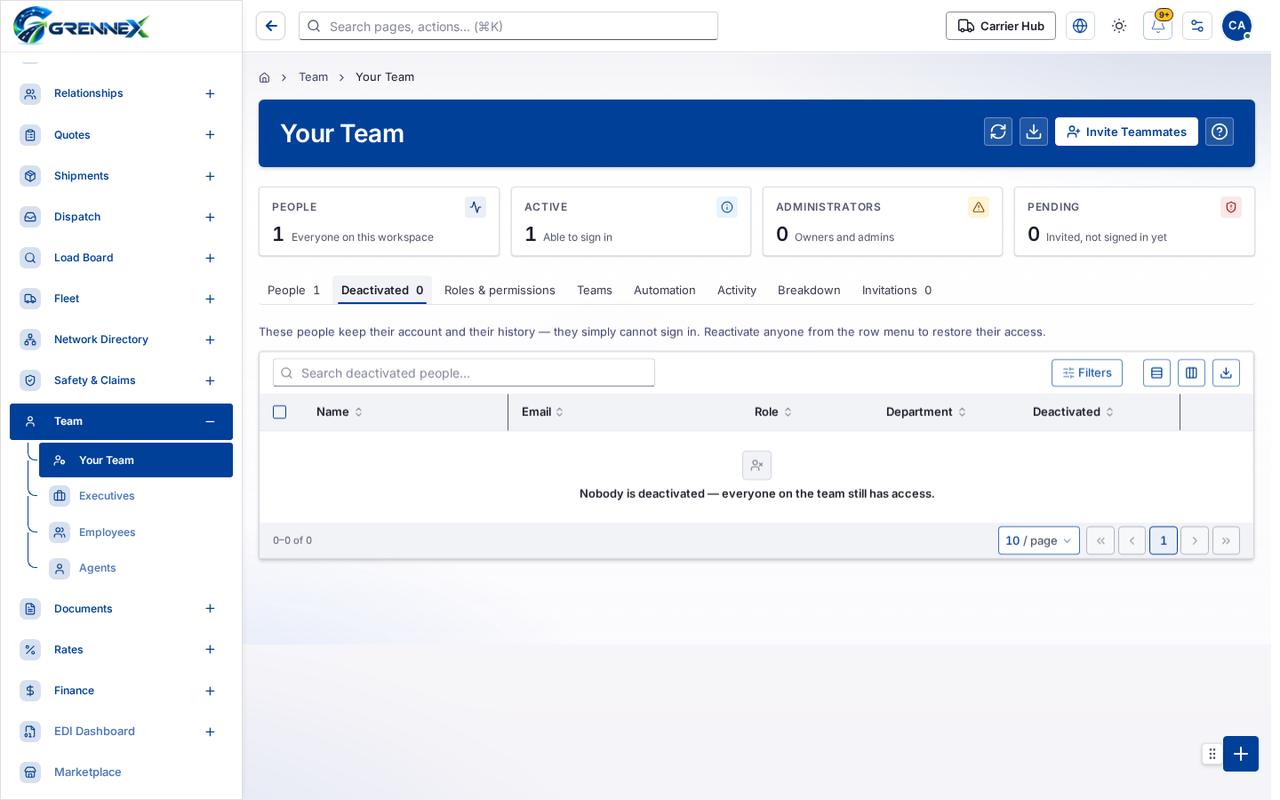Click the warning icon on Administrators card

[x=979, y=207]
